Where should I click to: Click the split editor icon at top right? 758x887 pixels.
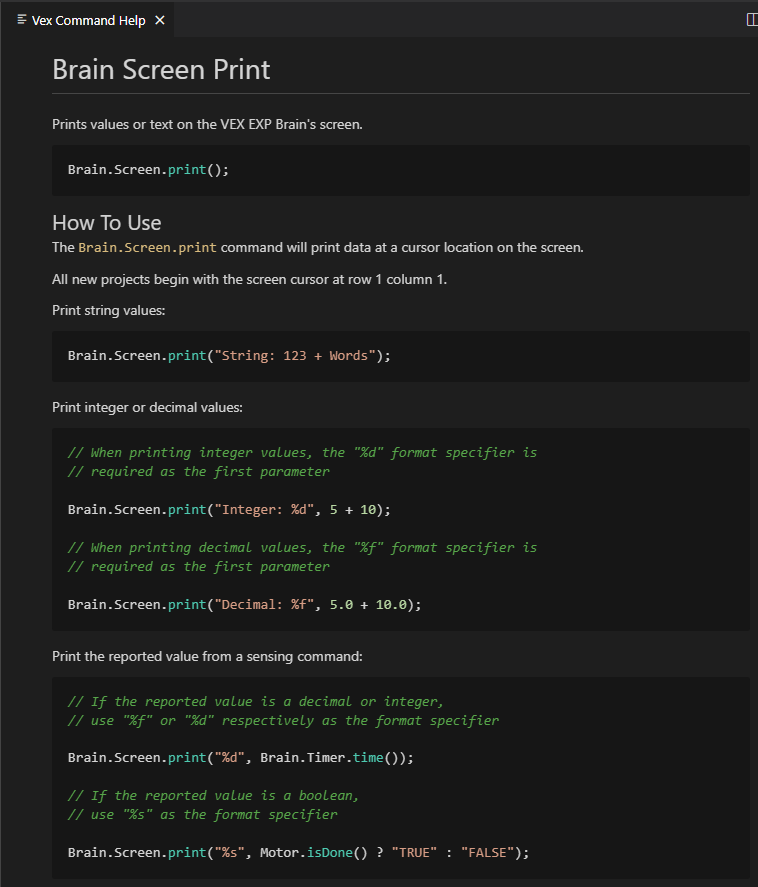pyautogui.click(x=751, y=19)
